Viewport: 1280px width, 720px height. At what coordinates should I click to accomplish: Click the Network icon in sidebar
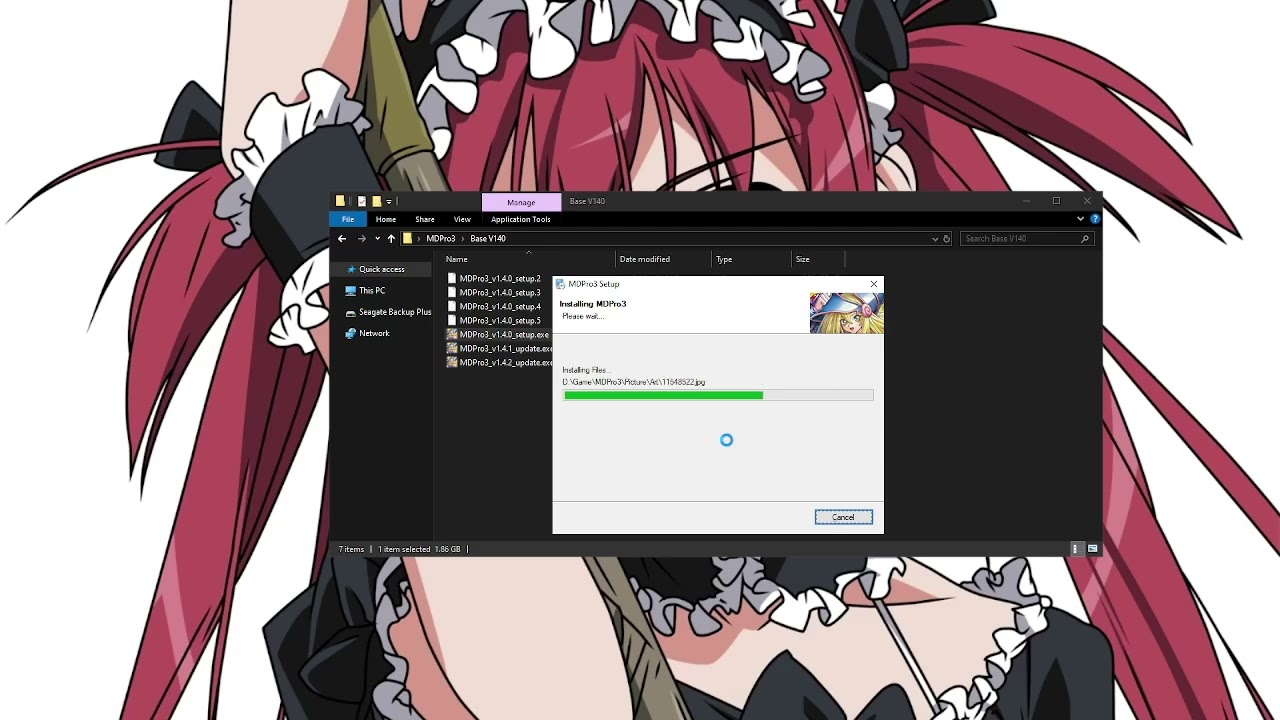(350, 333)
